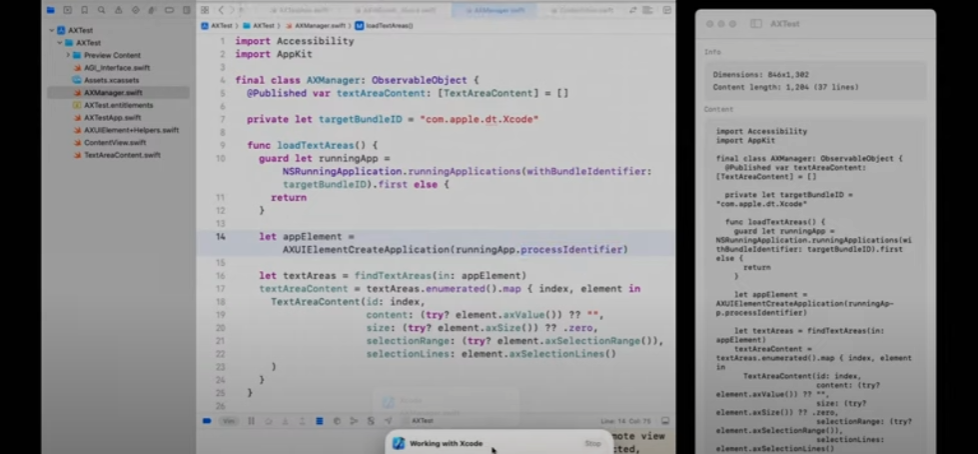Viewport: 978px width, 454px height.
Task: Click loadTextAreas() in the jump bar
Action: (x=388, y=25)
